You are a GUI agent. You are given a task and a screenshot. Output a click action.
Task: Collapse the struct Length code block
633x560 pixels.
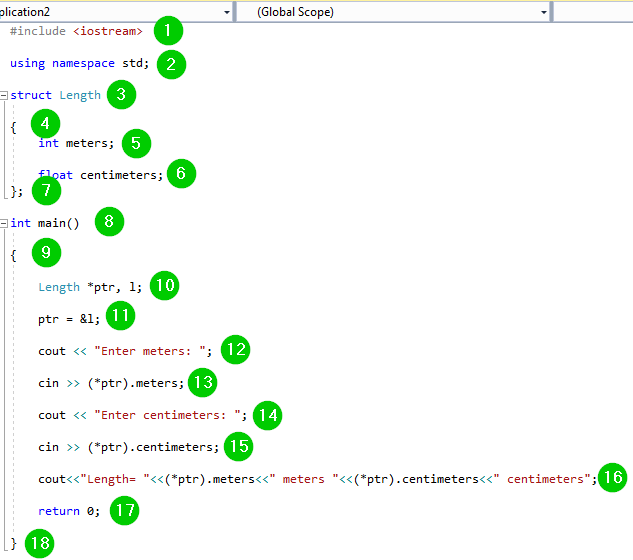pos(5,96)
